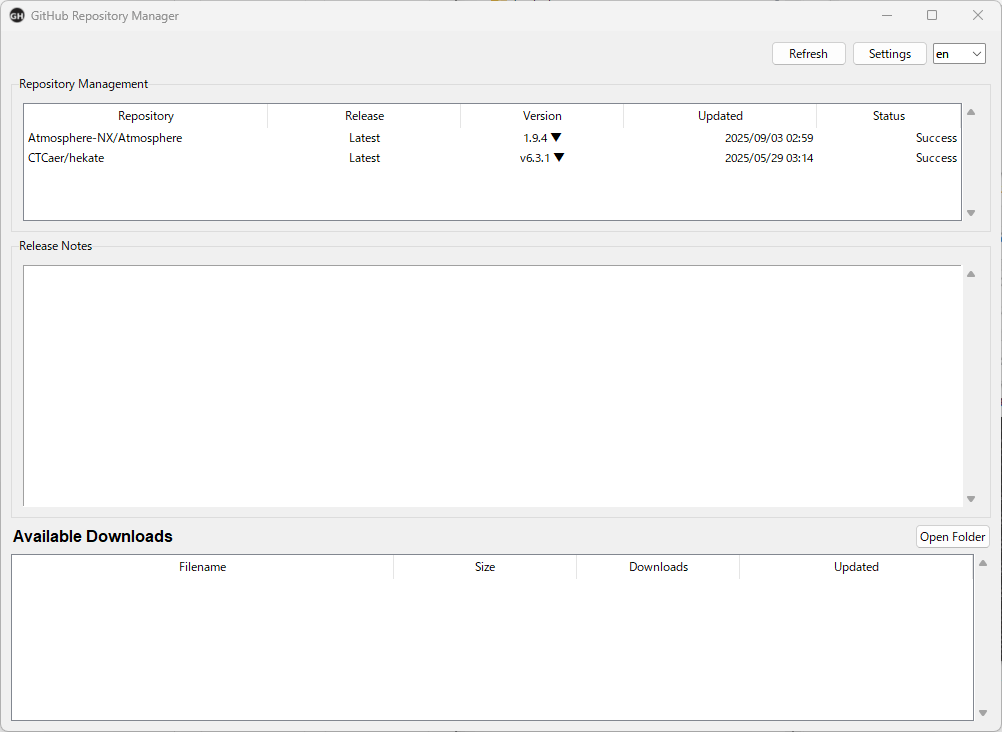Maximize the GitHub Repository Manager window

[932, 15]
